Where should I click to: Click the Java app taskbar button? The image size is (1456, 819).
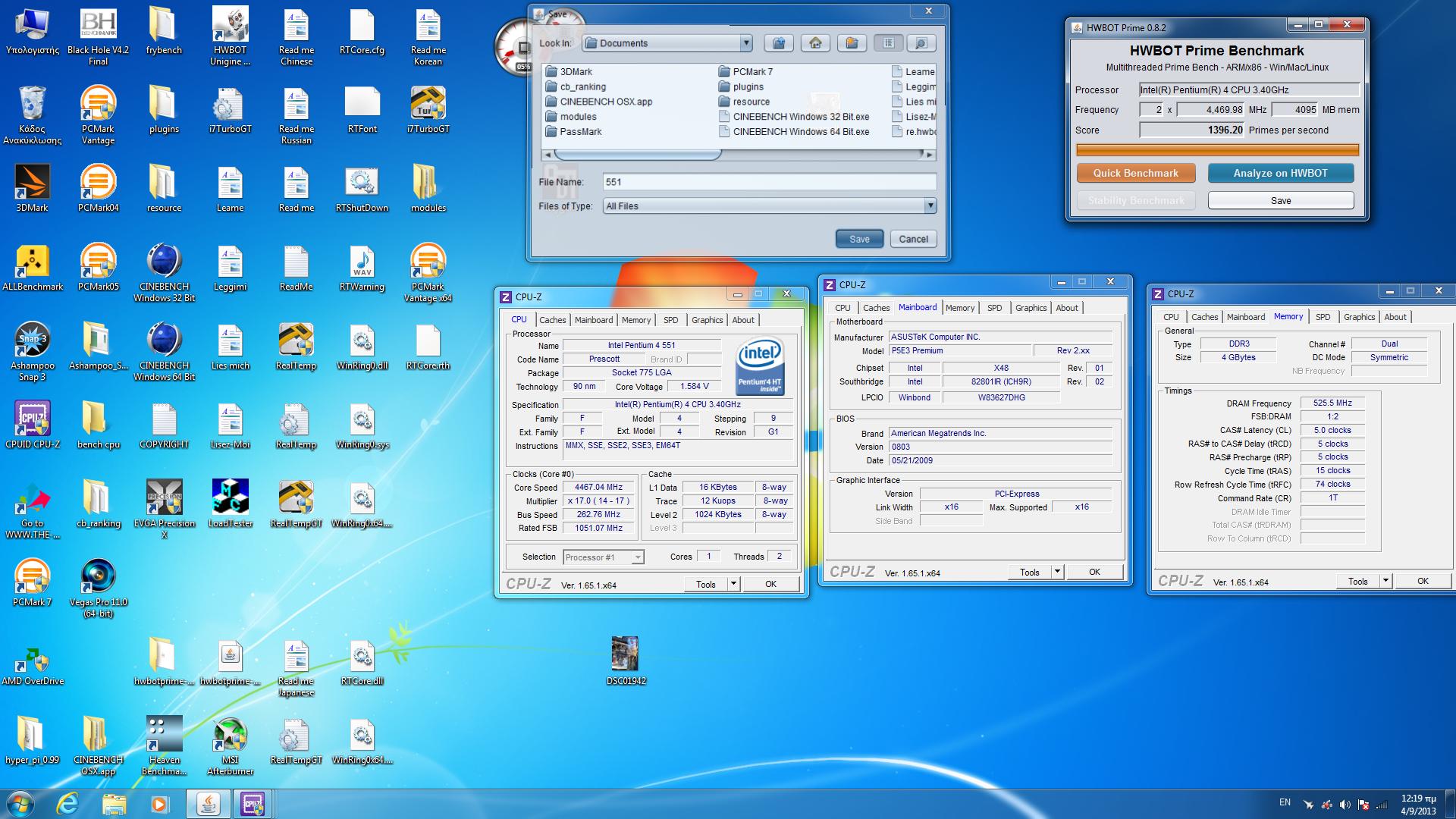point(208,803)
